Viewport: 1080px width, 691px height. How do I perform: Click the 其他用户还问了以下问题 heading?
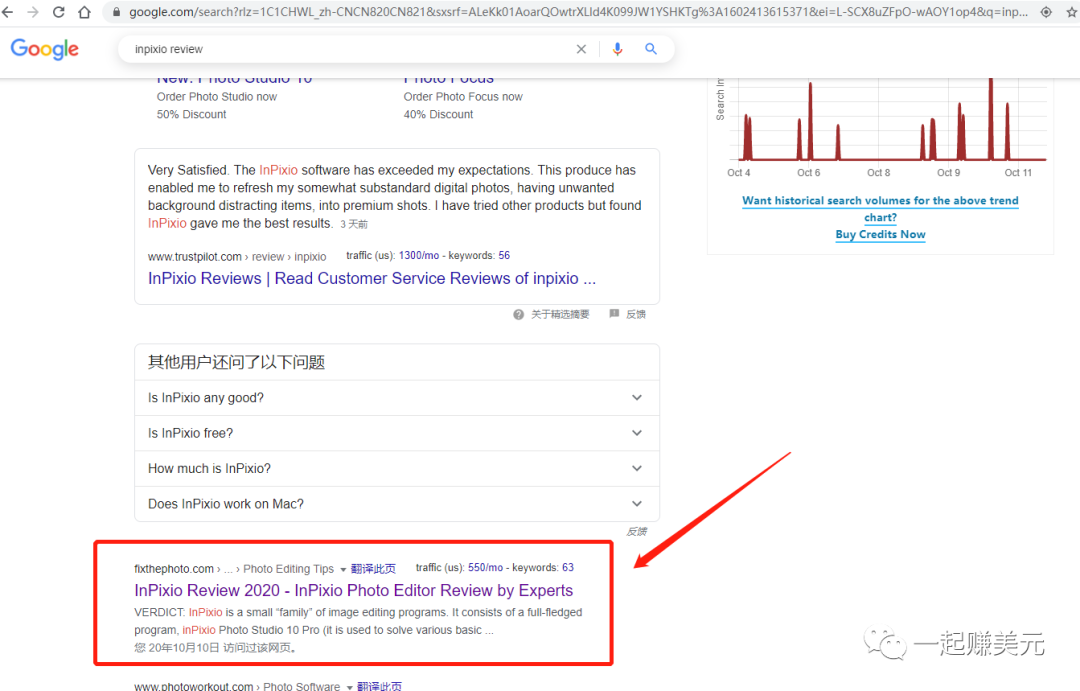click(x=236, y=362)
